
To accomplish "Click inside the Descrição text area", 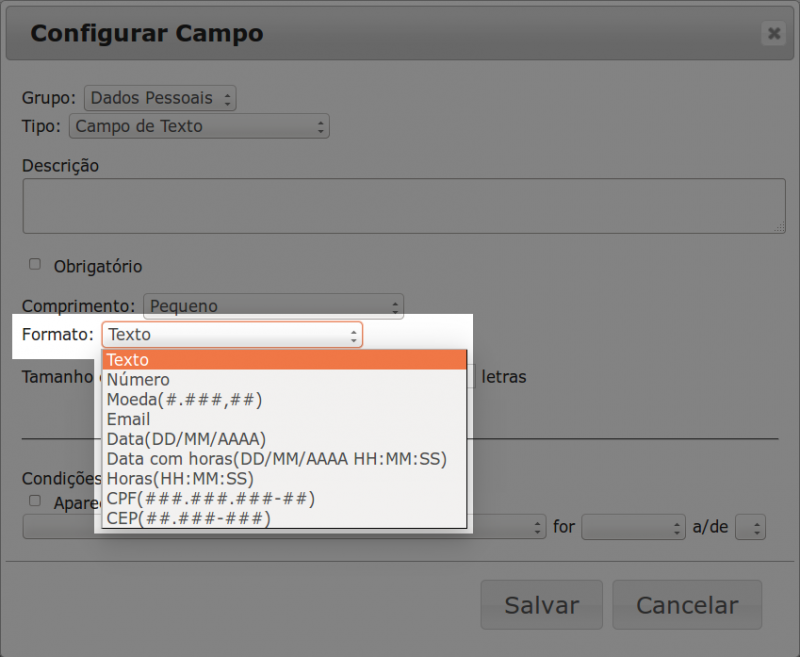I will tap(400, 205).
